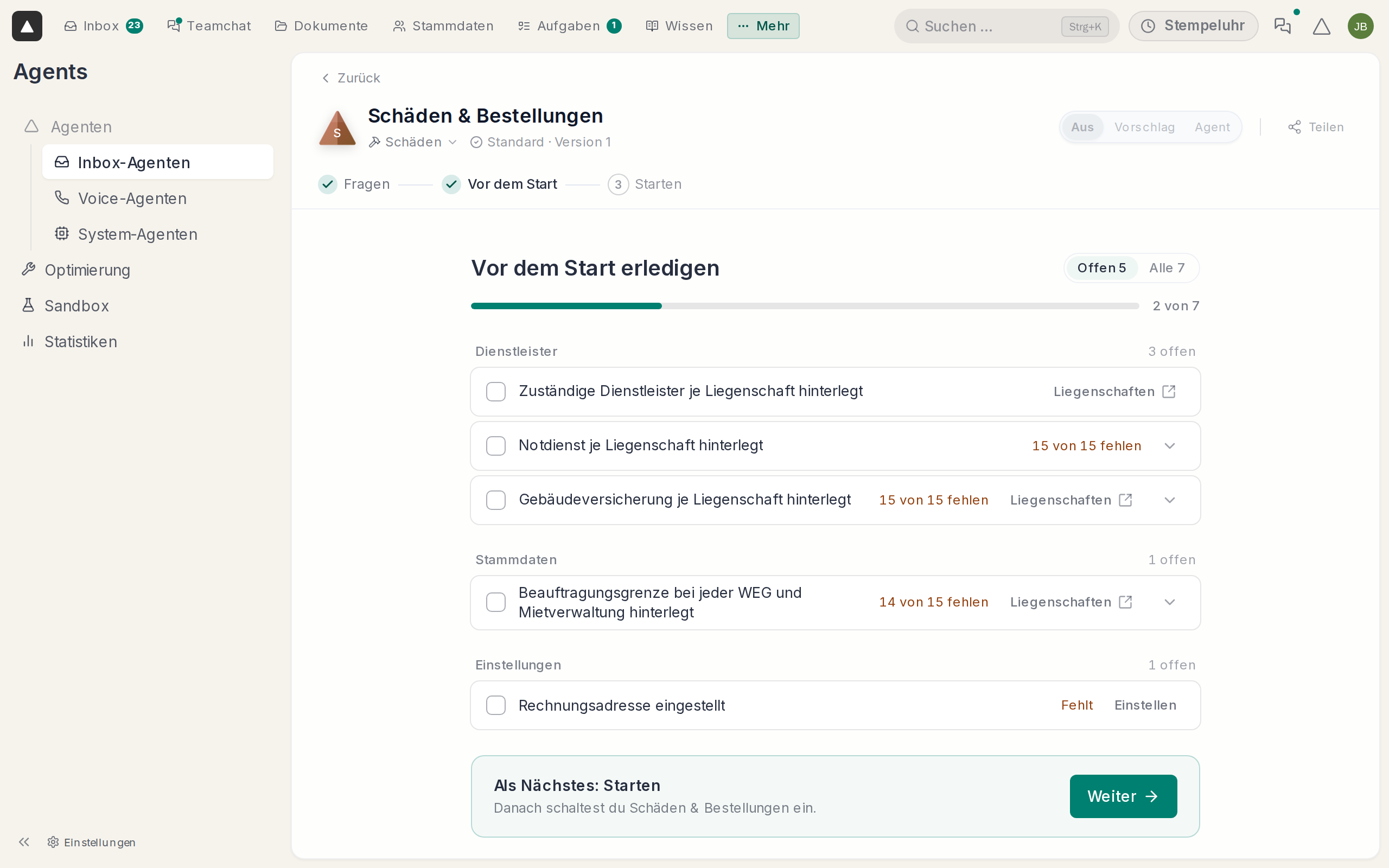This screenshot has width=1389, height=868.
Task: Click the Teilen share icon
Action: (x=1316, y=127)
